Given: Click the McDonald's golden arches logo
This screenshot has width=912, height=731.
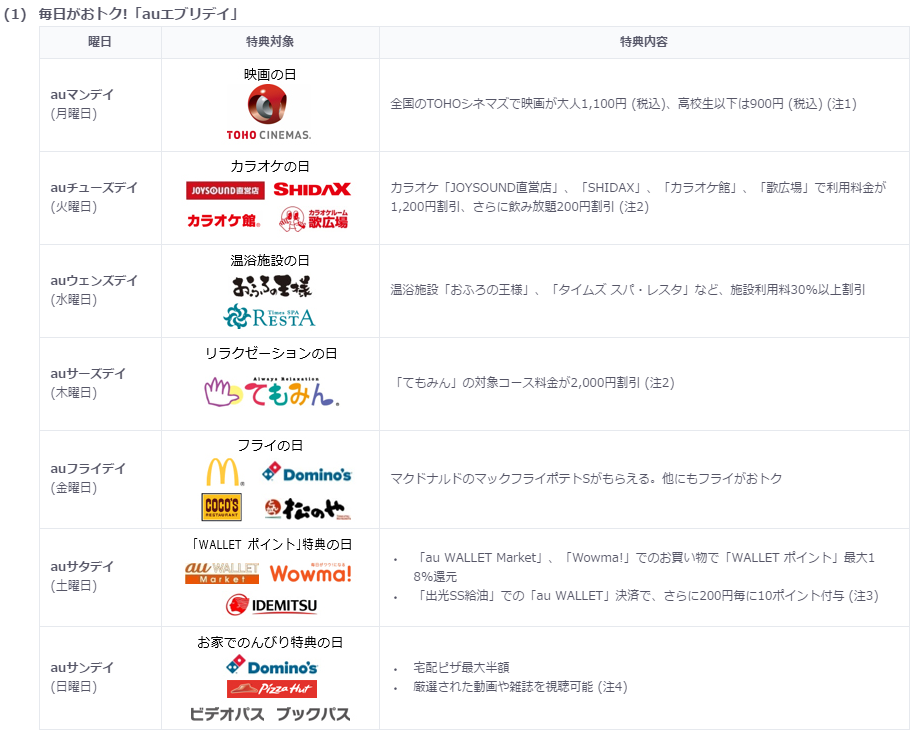Looking at the screenshot, I should (x=225, y=472).
